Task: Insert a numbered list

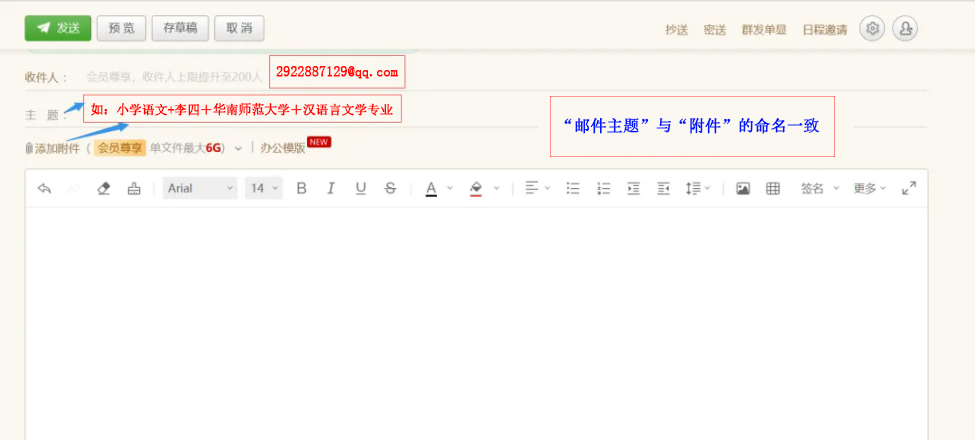Action: point(603,188)
